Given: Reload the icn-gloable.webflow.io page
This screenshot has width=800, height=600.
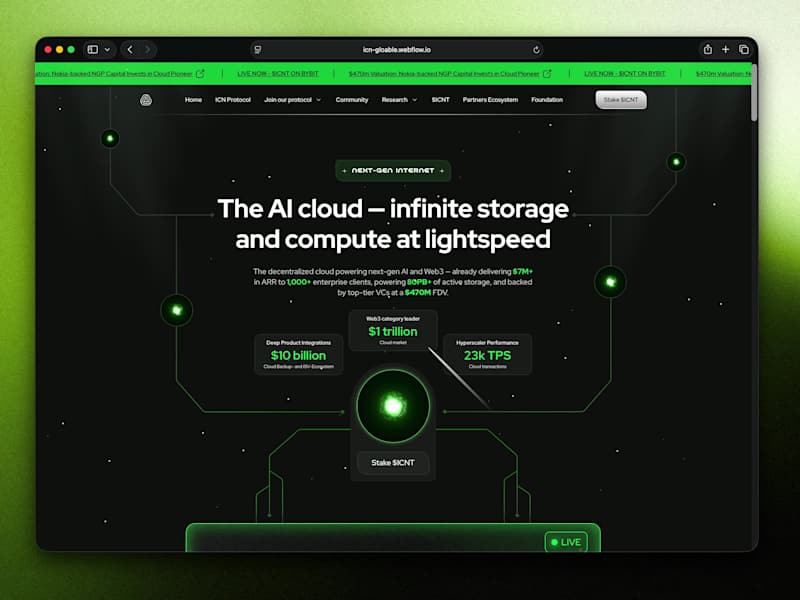Looking at the screenshot, I should (538, 48).
